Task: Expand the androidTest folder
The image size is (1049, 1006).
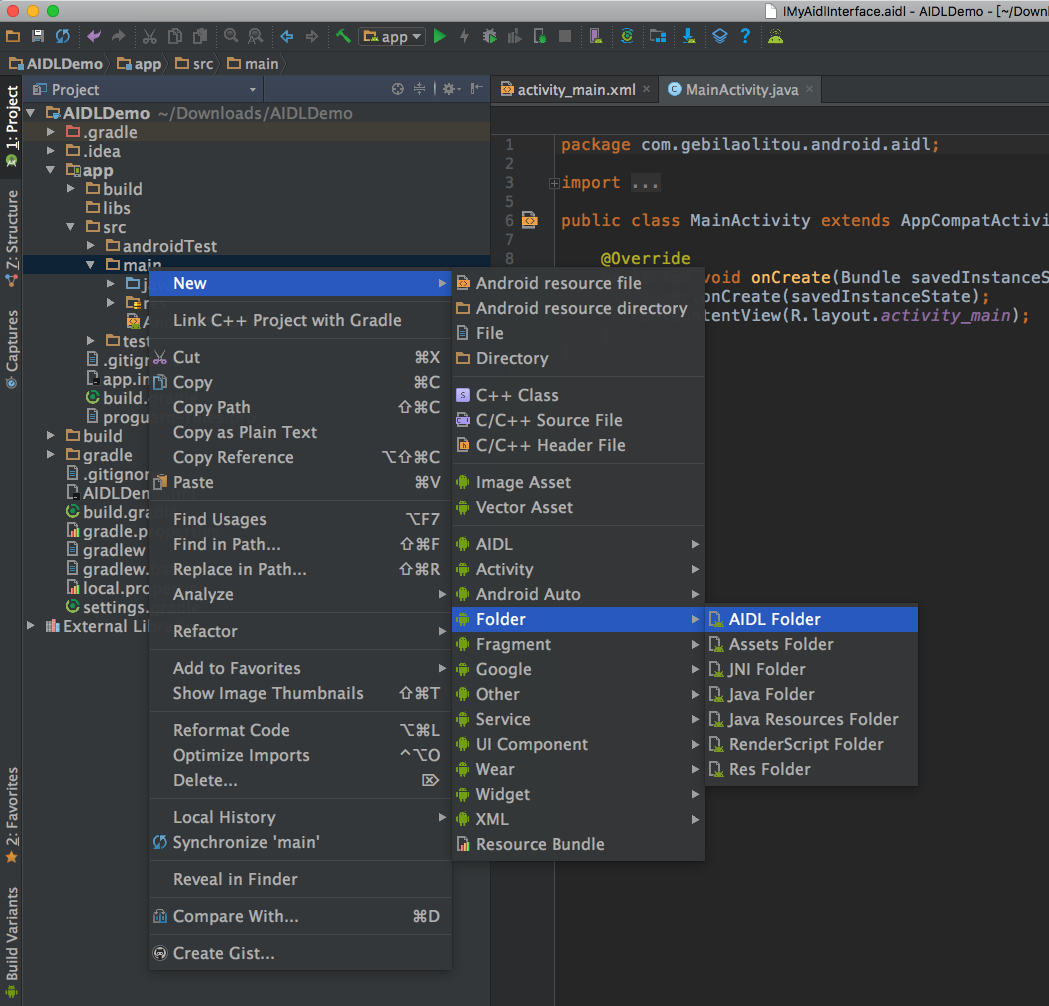Action: 91,246
